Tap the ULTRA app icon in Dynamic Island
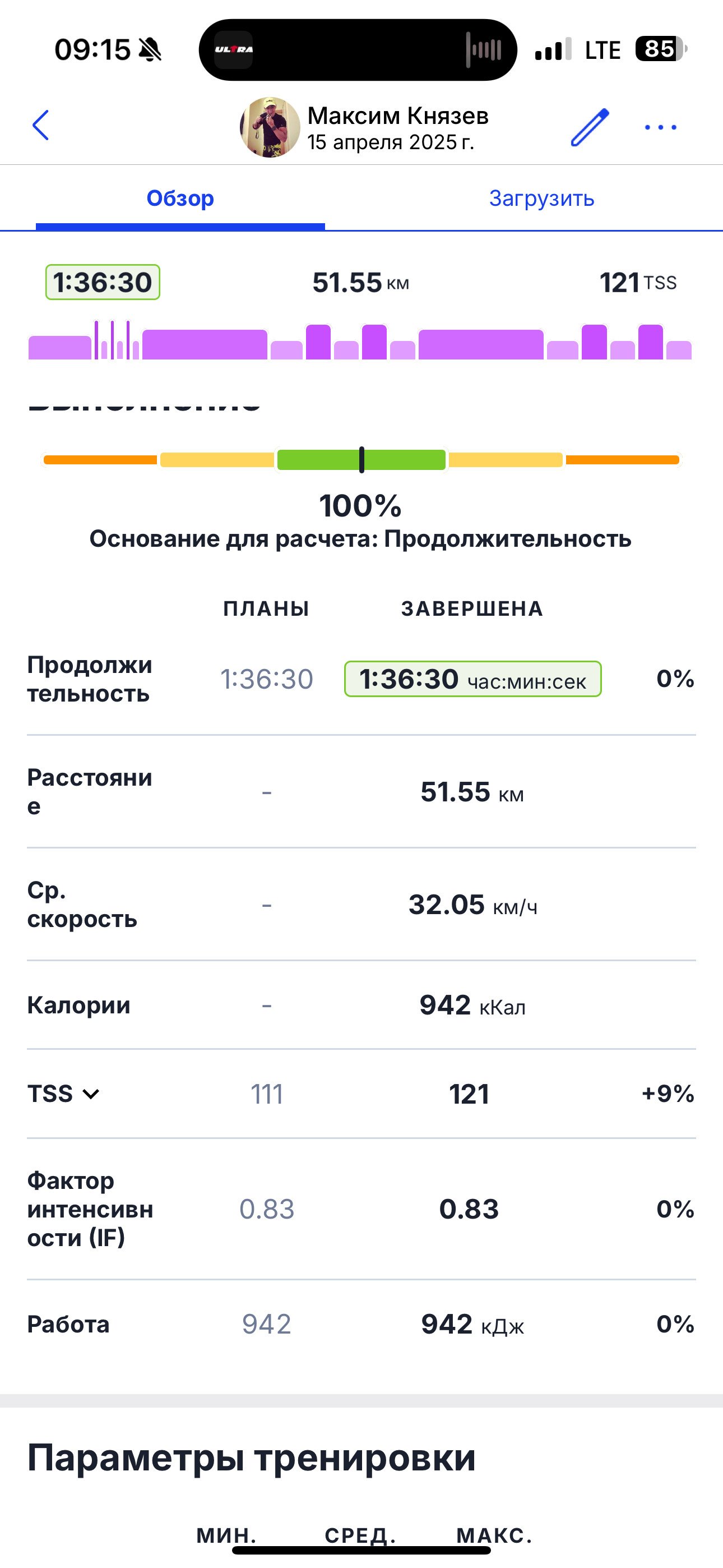Viewport: 723px width, 1568px height. click(234, 49)
